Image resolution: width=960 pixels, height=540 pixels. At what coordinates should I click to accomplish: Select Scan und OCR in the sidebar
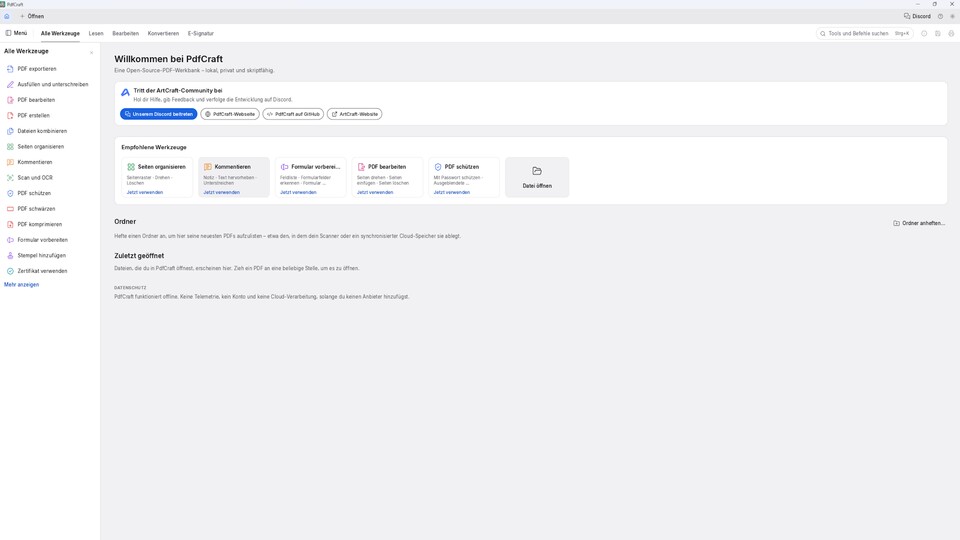49,178
